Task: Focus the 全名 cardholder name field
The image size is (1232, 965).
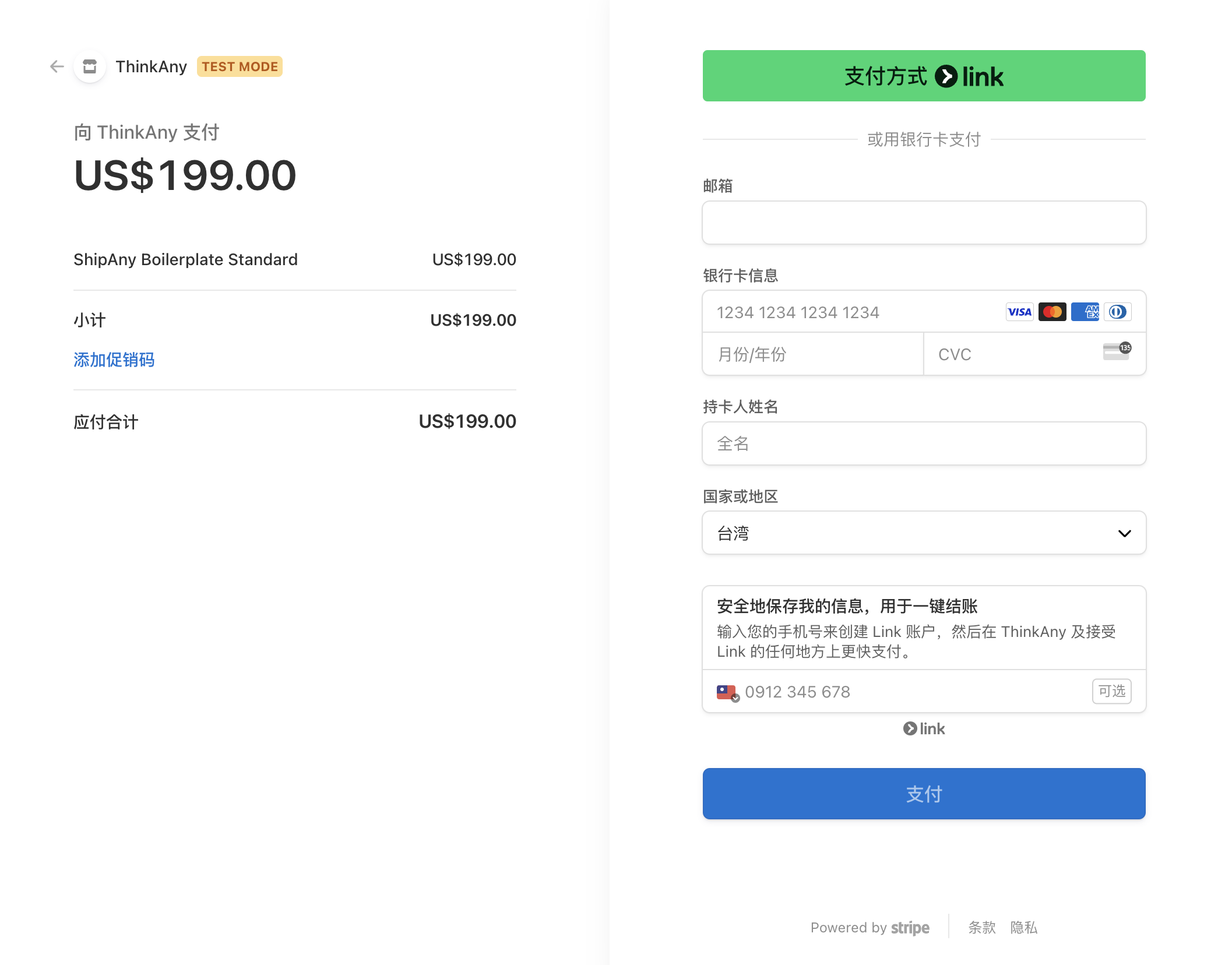Action: tap(924, 443)
